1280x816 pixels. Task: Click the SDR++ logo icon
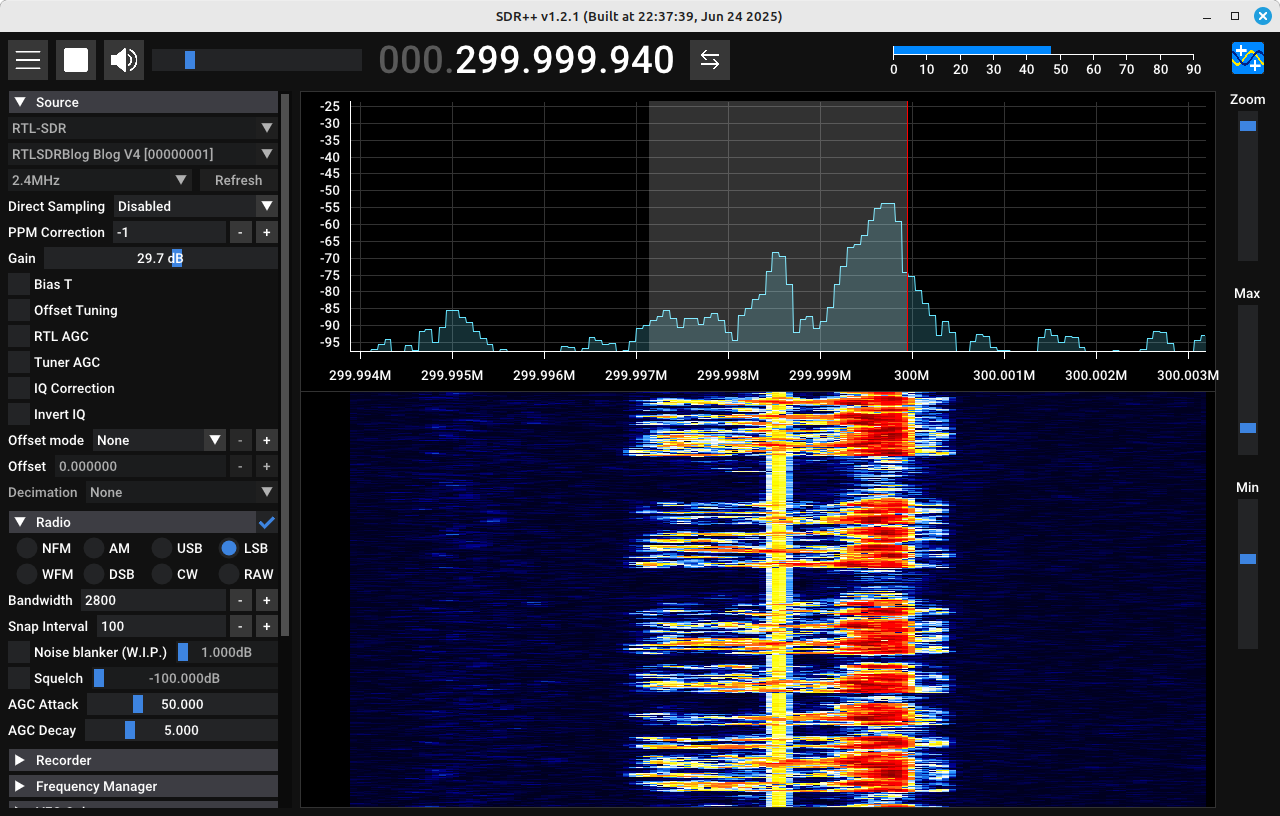click(1248, 58)
